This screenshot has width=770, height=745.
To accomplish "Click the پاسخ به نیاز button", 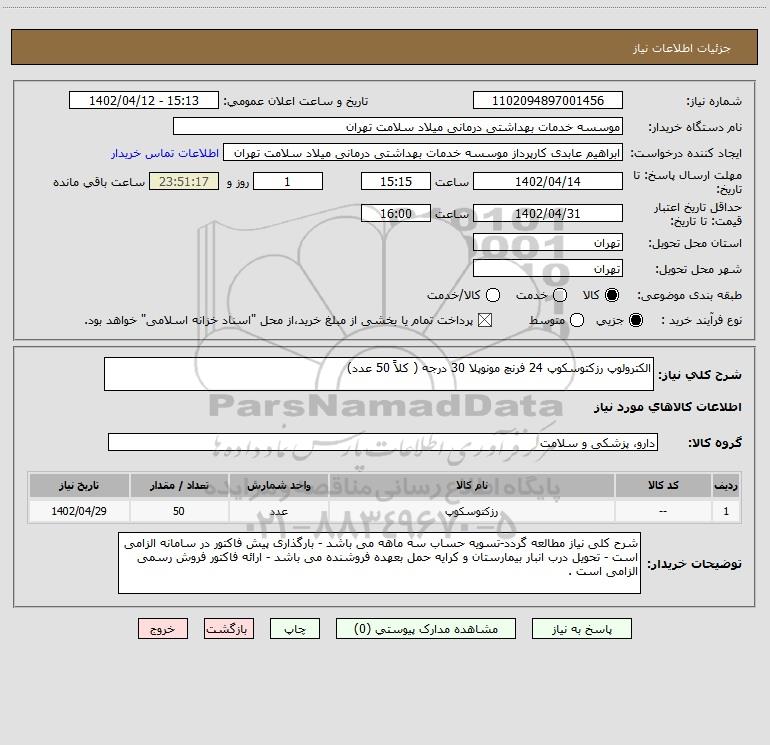I will click(582, 629).
